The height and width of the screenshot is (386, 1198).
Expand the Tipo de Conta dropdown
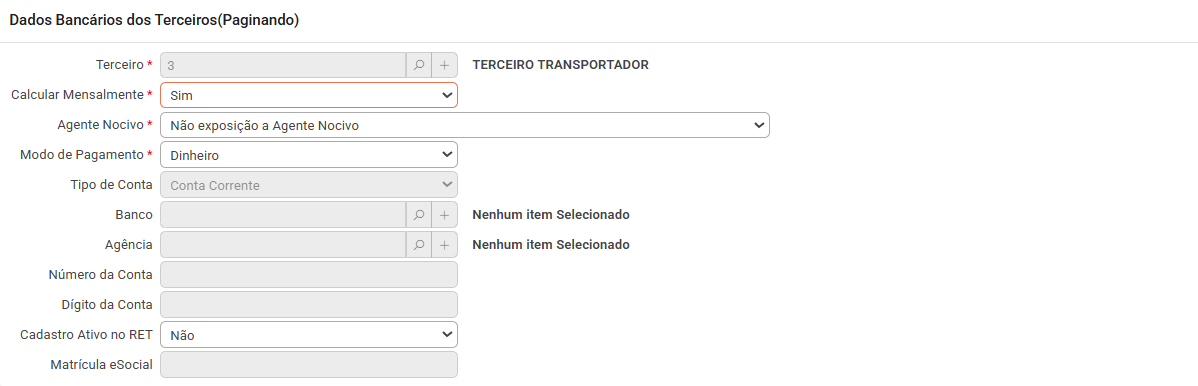point(309,185)
